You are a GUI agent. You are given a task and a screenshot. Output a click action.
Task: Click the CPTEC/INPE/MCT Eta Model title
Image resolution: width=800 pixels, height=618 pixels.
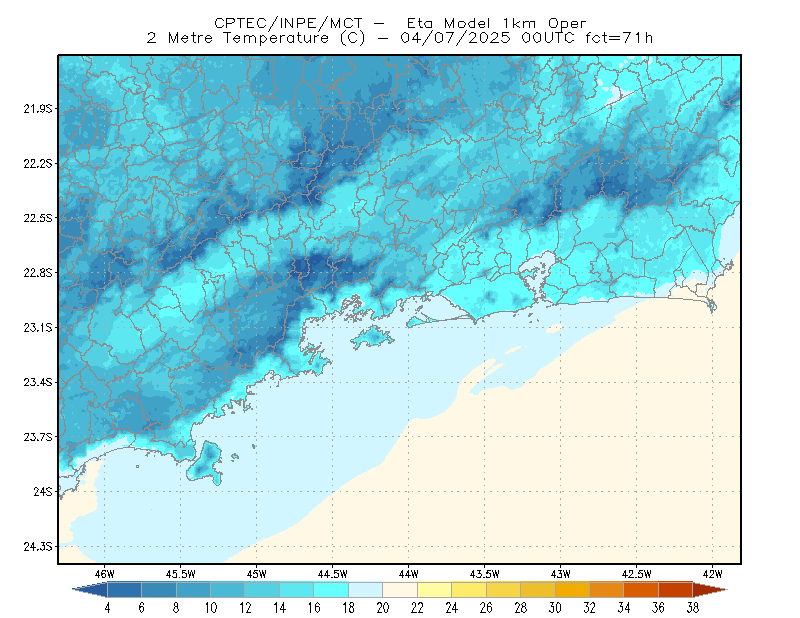click(x=400, y=23)
